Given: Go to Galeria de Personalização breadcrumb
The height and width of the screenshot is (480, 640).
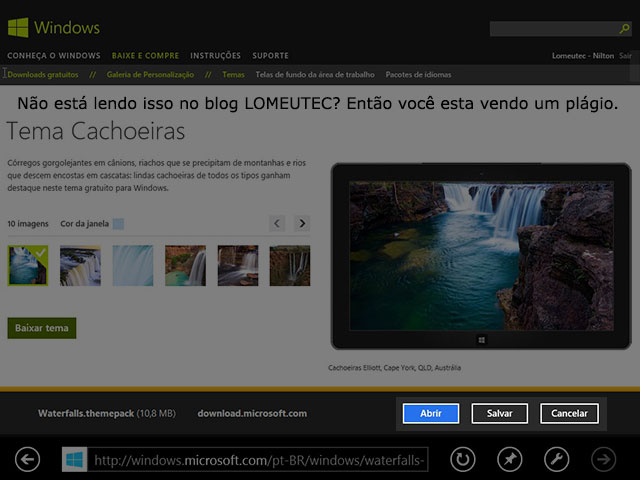Looking at the screenshot, I should (x=150, y=75).
